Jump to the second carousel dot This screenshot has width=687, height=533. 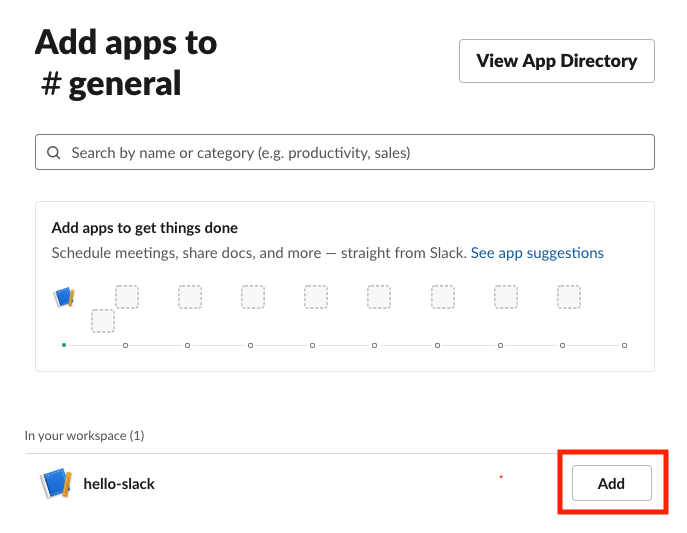[125, 346]
